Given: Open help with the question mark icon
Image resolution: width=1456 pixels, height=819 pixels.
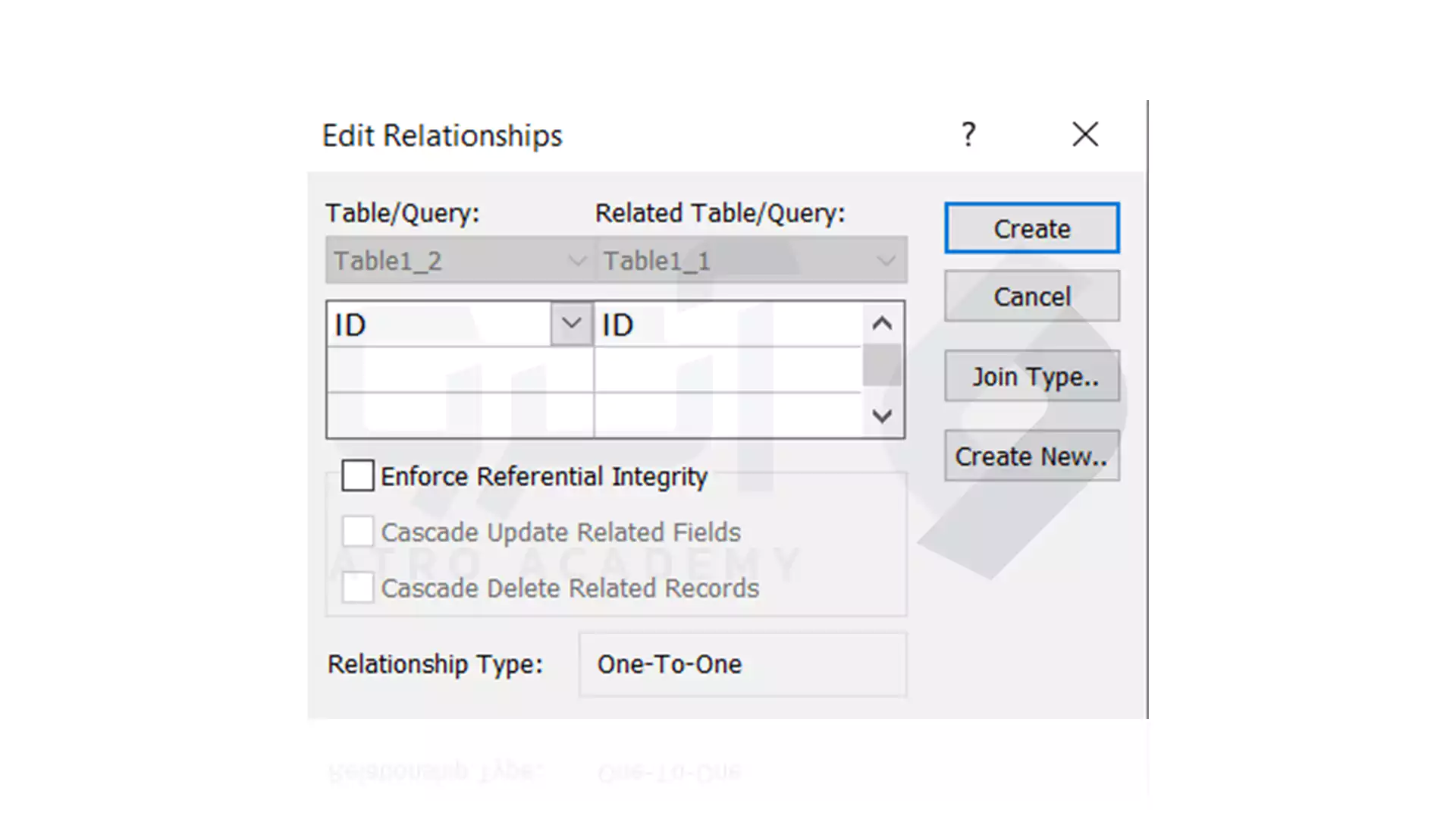Looking at the screenshot, I should click(968, 134).
